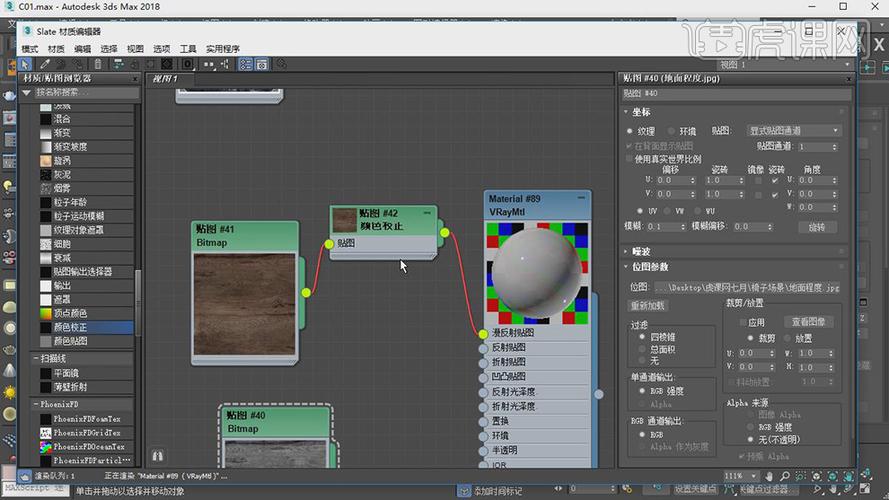Viewport: 889px width, 500px height.
Task: Toggle Material/Map Browser panel icon
Action: (x=245, y=64)
